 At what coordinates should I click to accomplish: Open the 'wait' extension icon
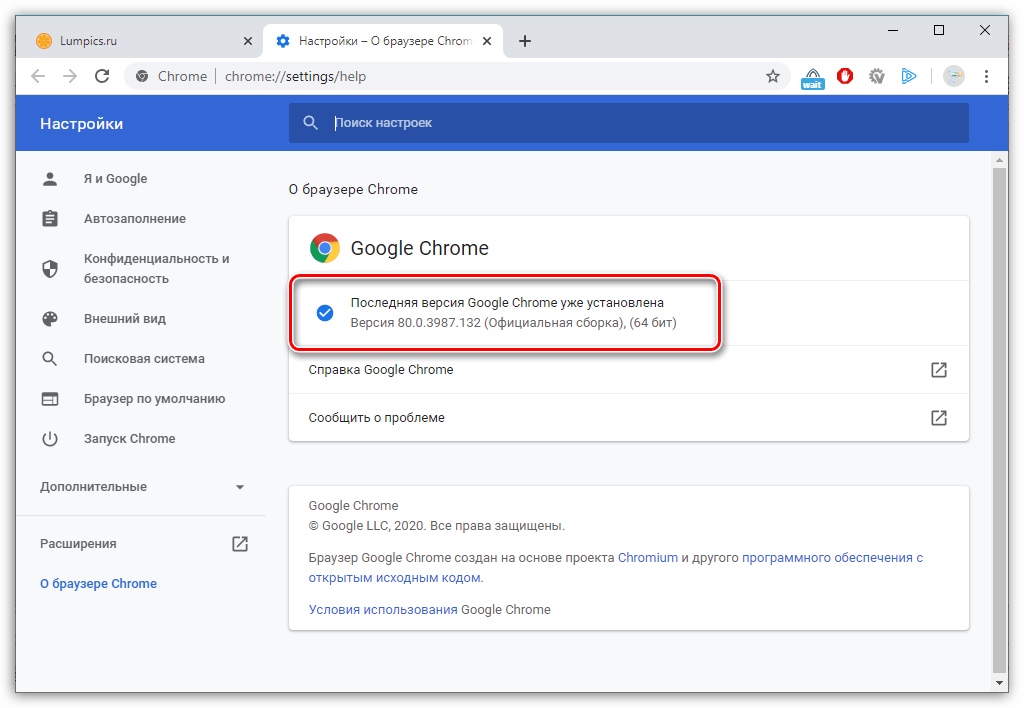(x=812, y=77)
